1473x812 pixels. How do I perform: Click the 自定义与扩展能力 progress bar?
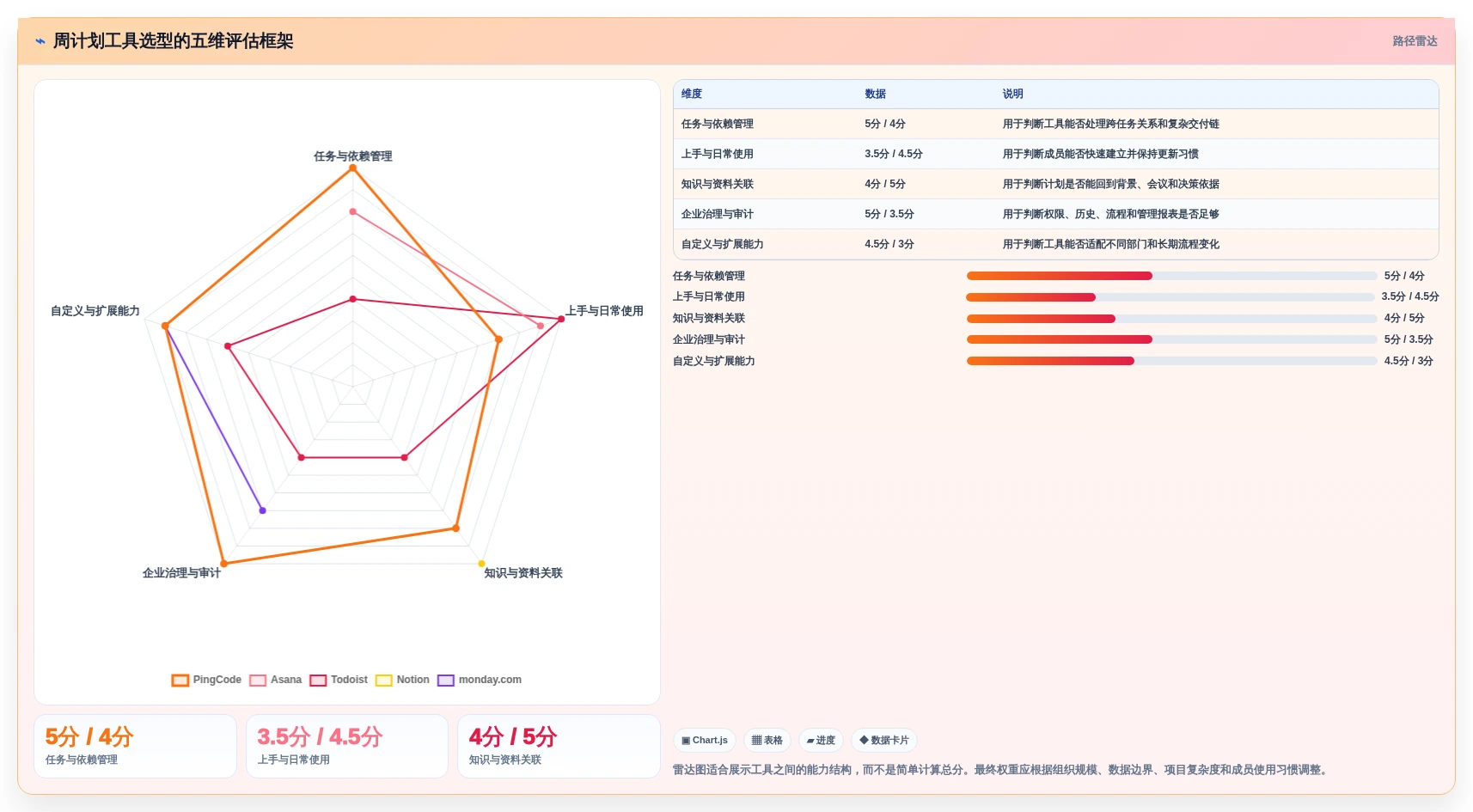pyautogui.click(x=1172, y=361)
